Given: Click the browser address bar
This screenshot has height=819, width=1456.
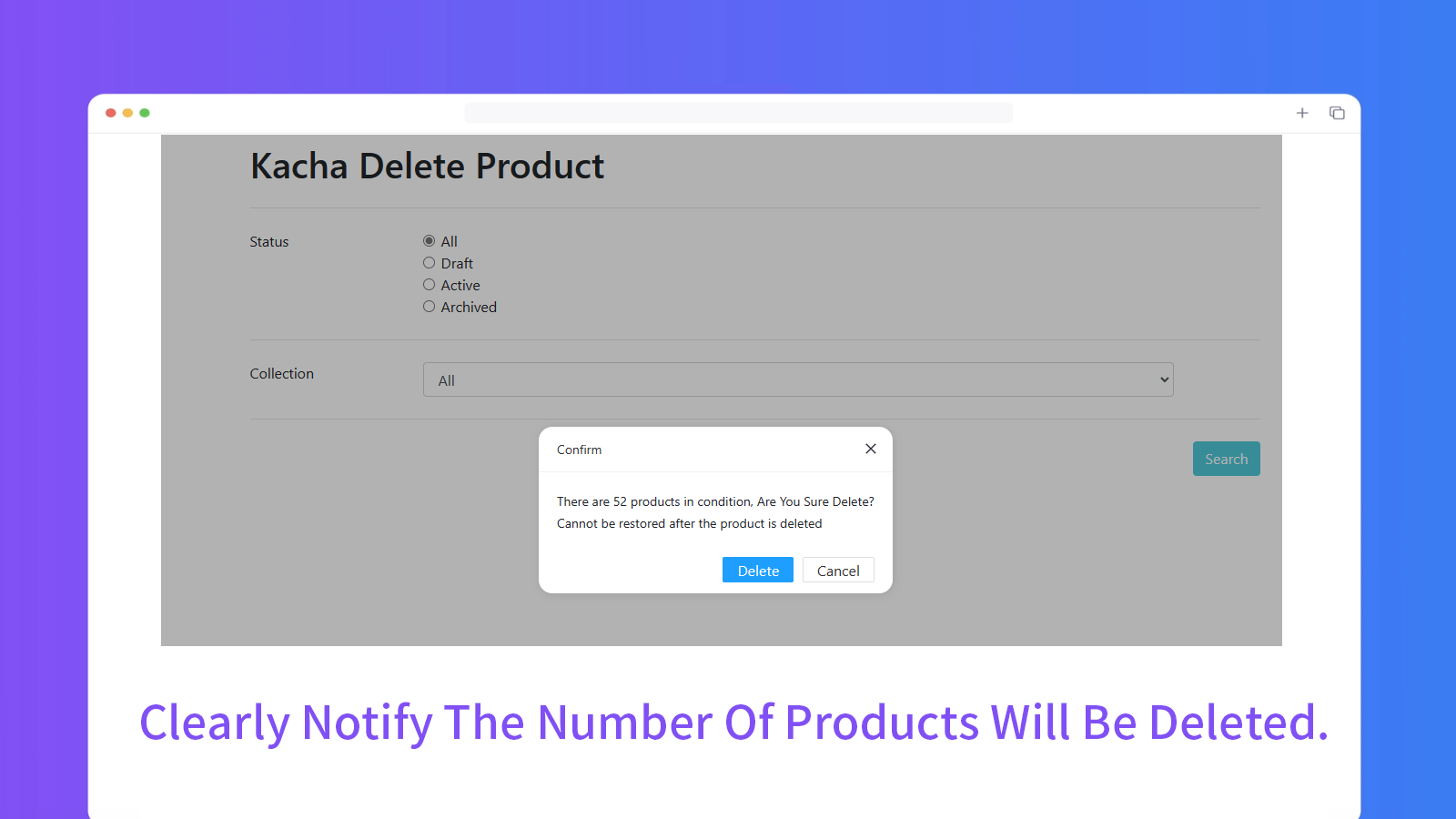Looking at the screenshot, I should pos(739,112).
